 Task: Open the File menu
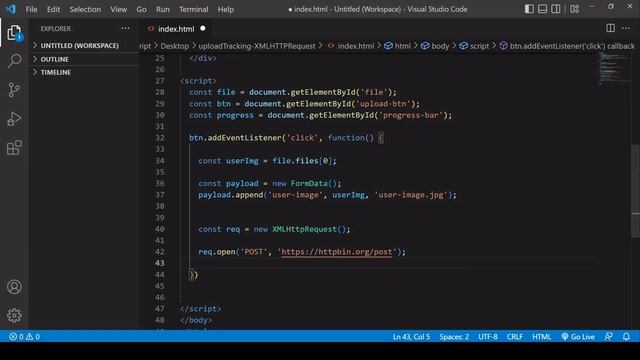(x=31, y=9)
